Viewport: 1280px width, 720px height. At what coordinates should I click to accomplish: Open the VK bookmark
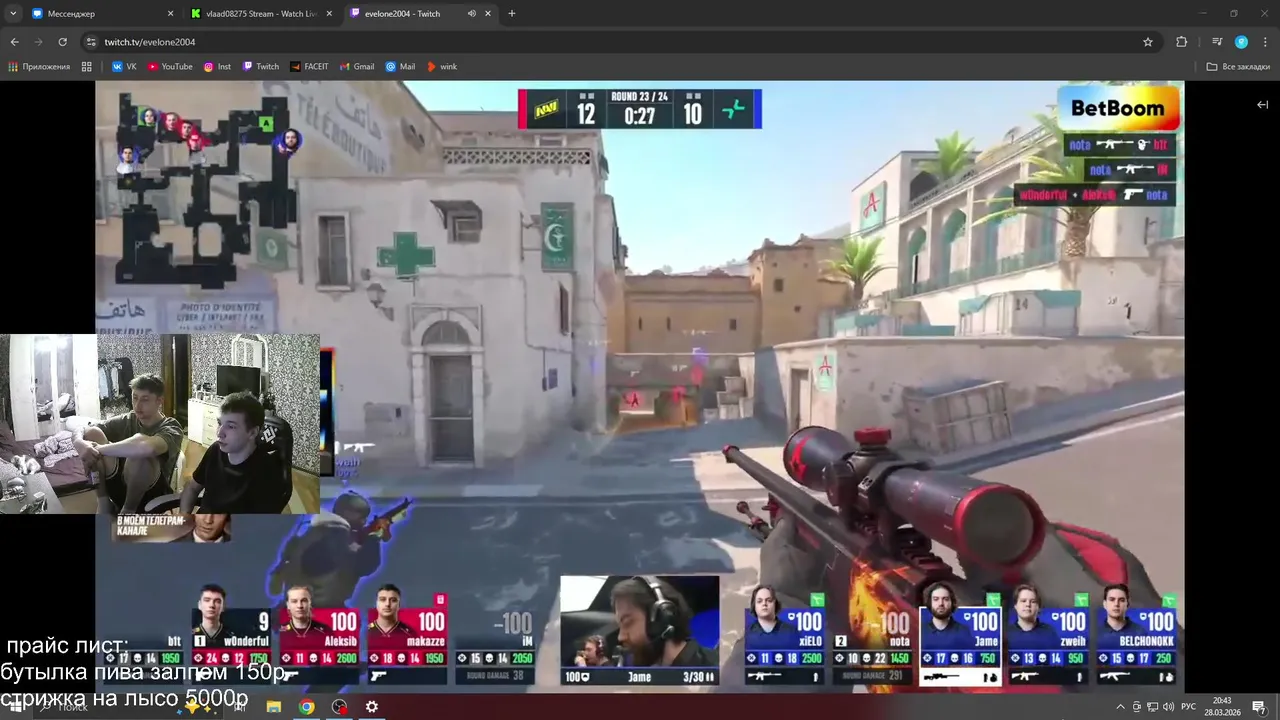point(124,67)
